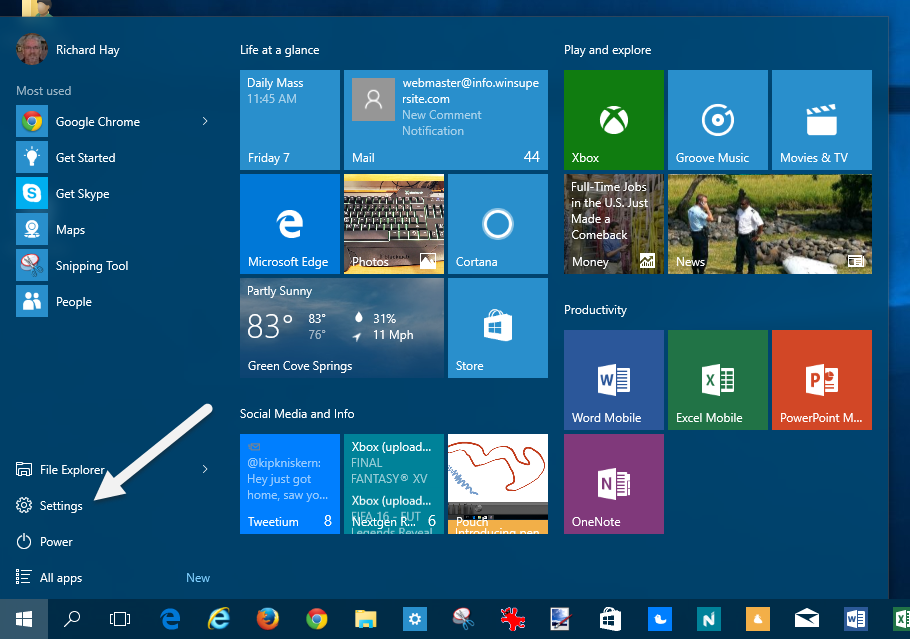Launch Microsoft Edge tile
Screen dimensions: 910x639
tap(290, 224)
